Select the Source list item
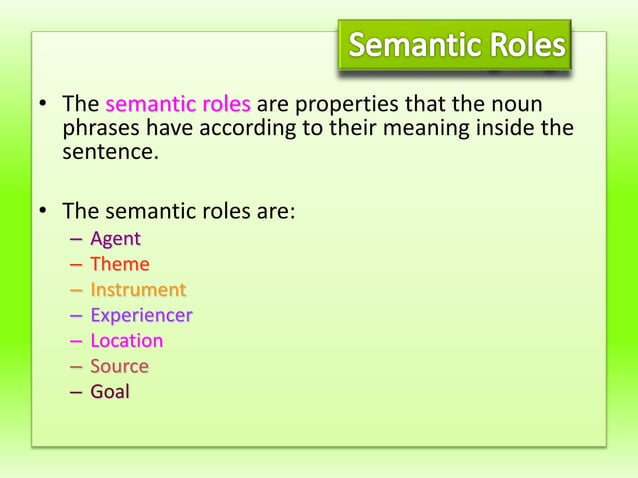 click(119, 367)
